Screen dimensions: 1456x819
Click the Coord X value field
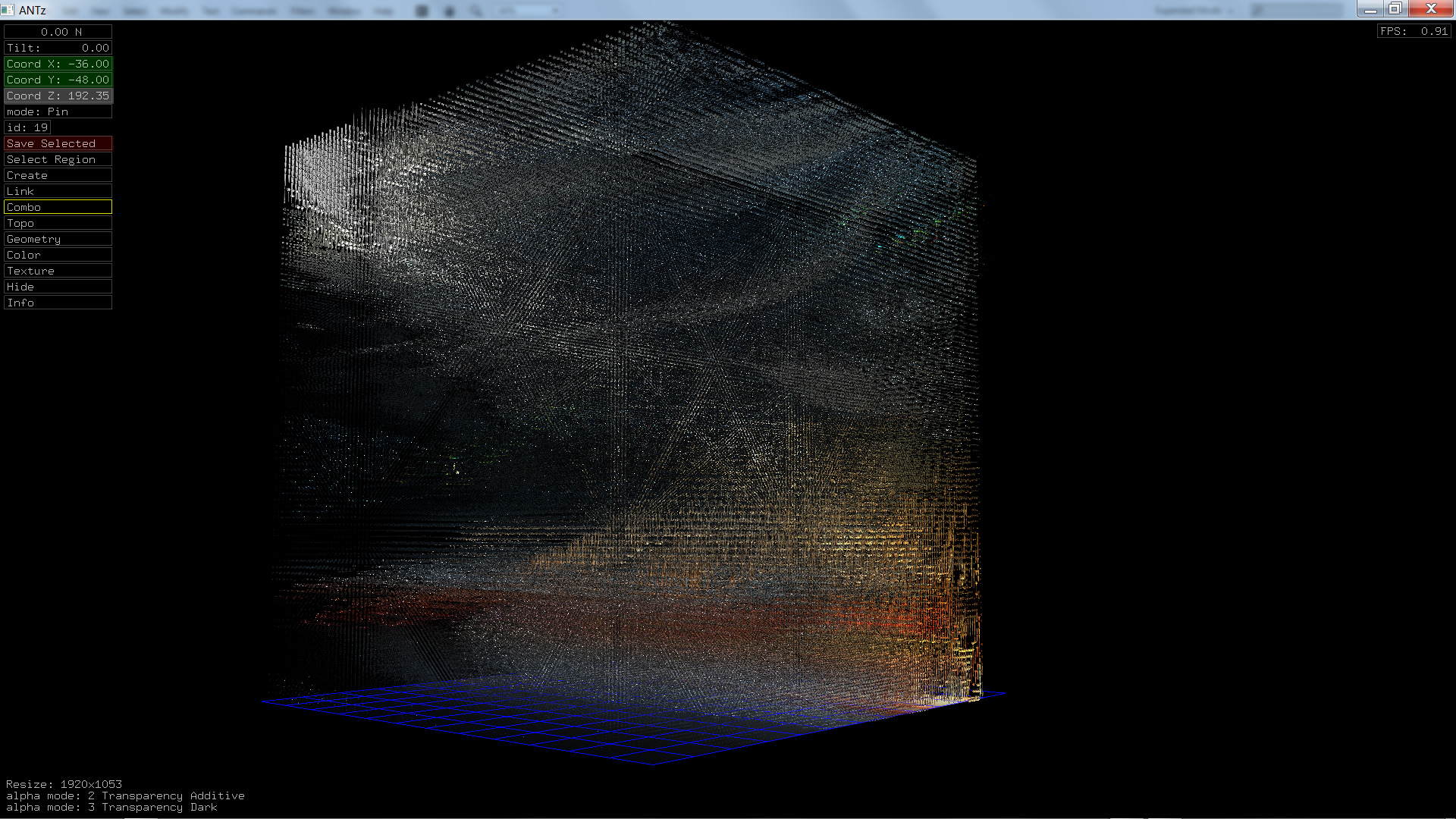[x=58, y=64]
